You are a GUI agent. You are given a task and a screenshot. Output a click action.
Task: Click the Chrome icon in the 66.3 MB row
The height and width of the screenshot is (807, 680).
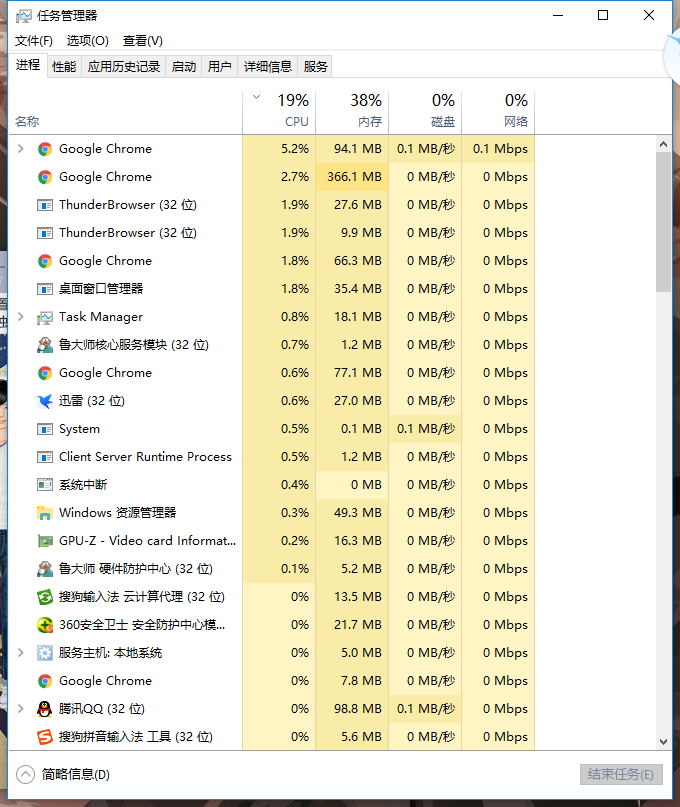45,261
